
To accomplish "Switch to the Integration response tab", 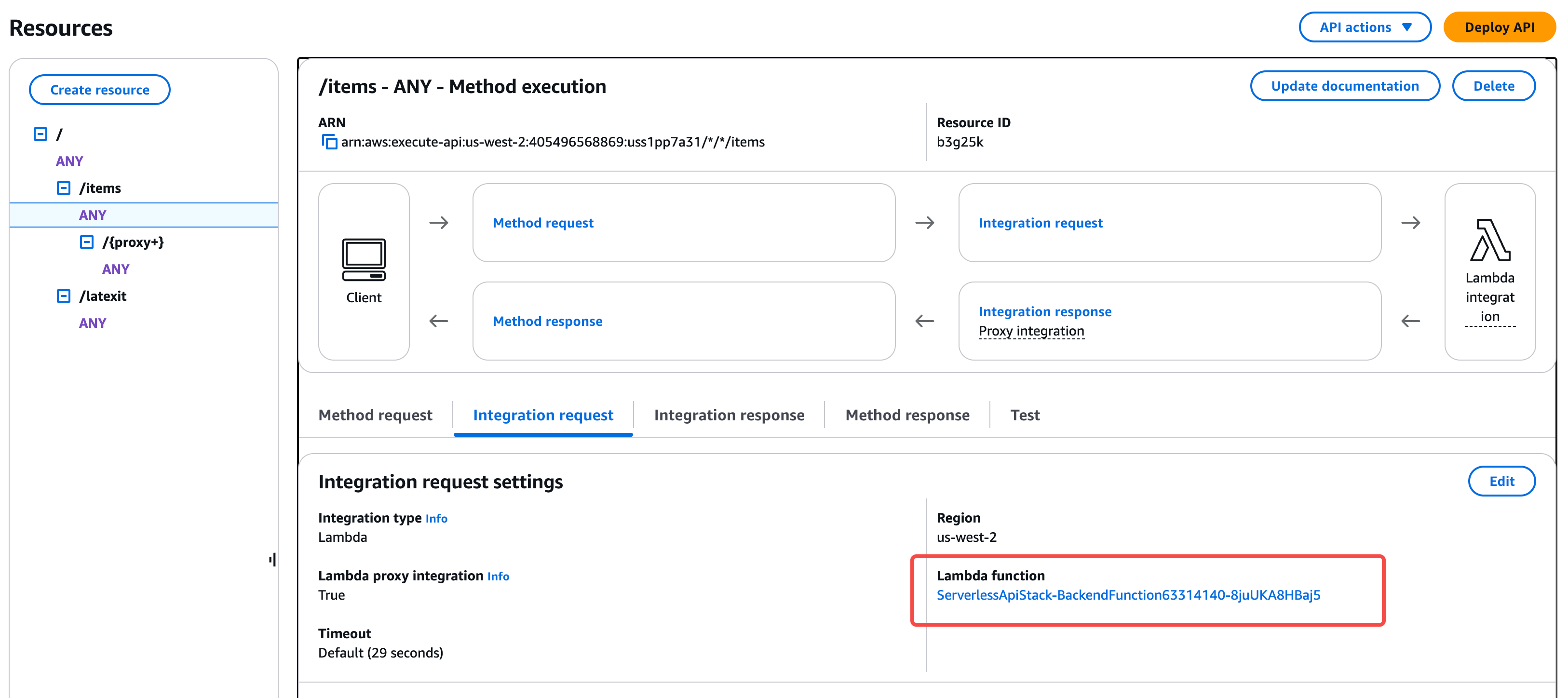I will point(729,415).
